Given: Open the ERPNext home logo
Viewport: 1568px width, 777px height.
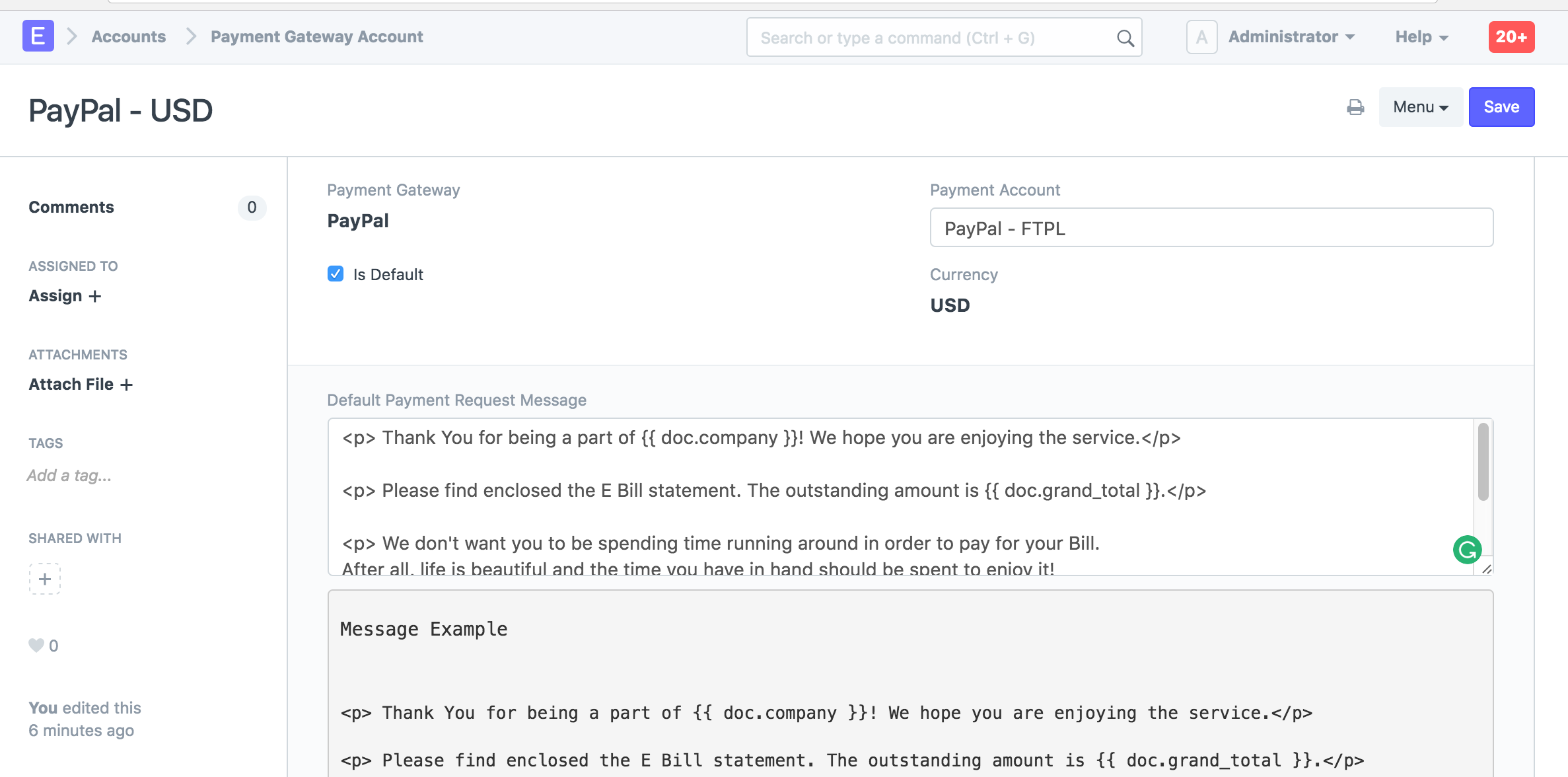Looking at the screenshot, I should point(38,36).
